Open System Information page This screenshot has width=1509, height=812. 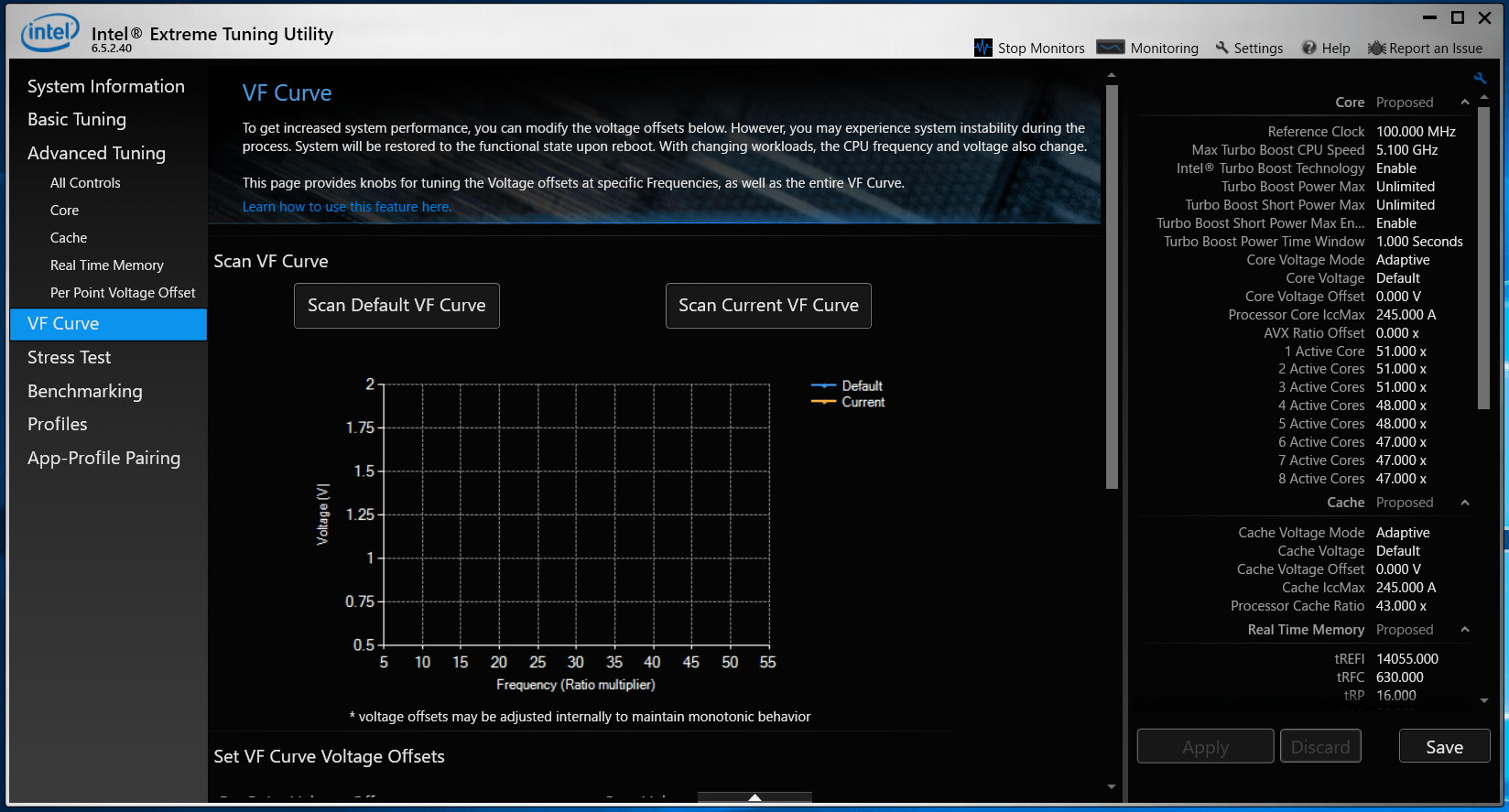click(x=106, y=86)
